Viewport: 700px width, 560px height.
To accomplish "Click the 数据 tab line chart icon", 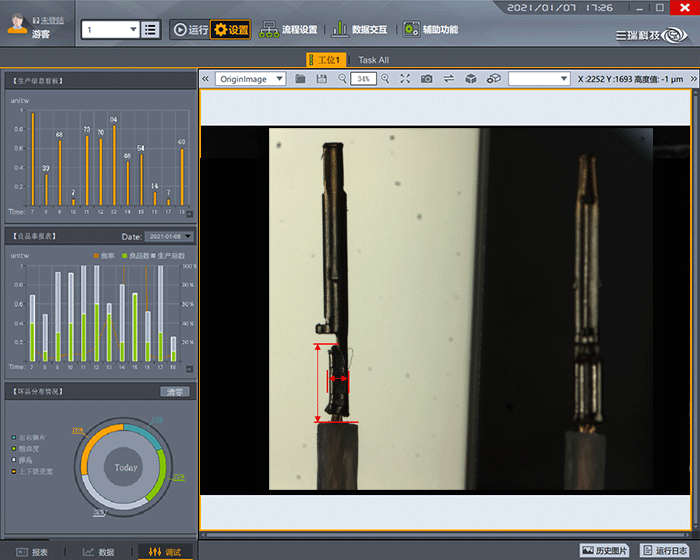I will point(88,552).
